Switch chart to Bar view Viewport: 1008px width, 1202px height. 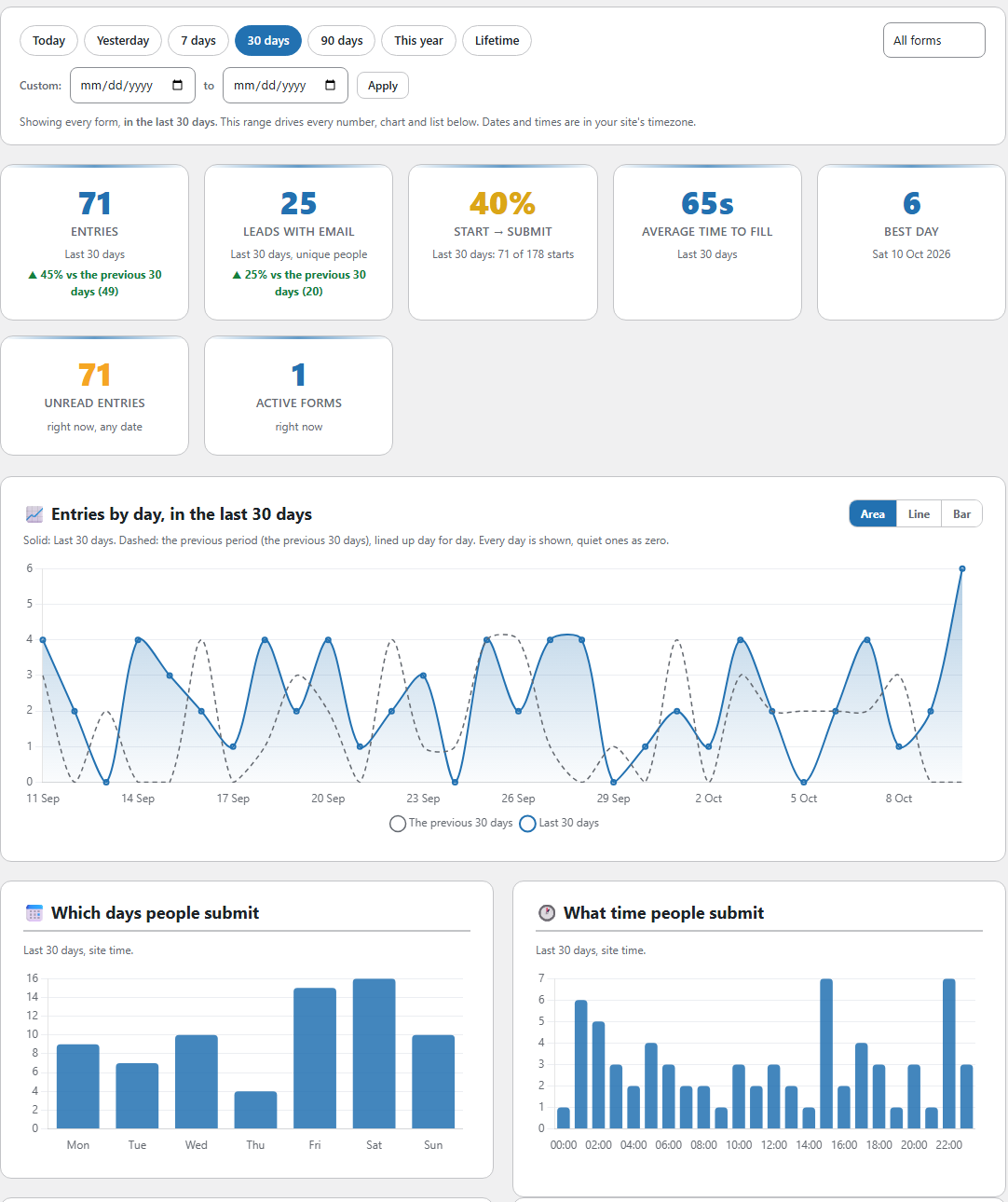(961, 514)
